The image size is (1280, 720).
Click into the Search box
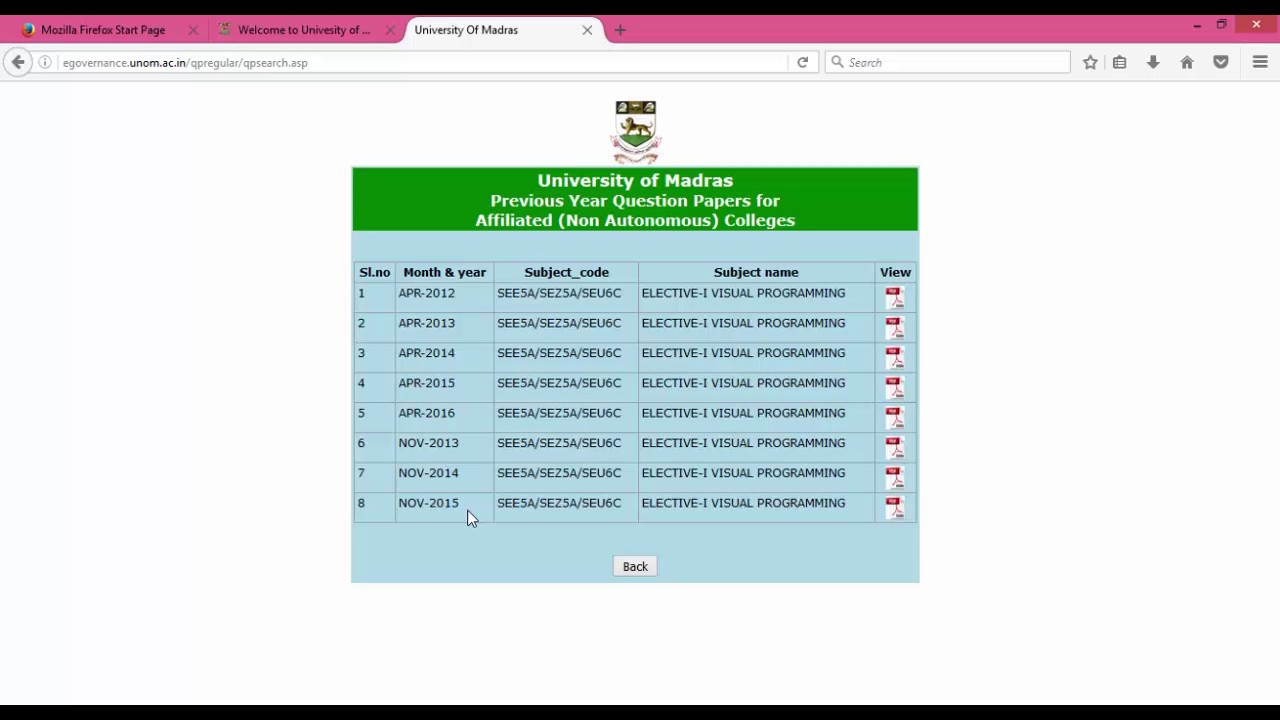pos(948,62)
